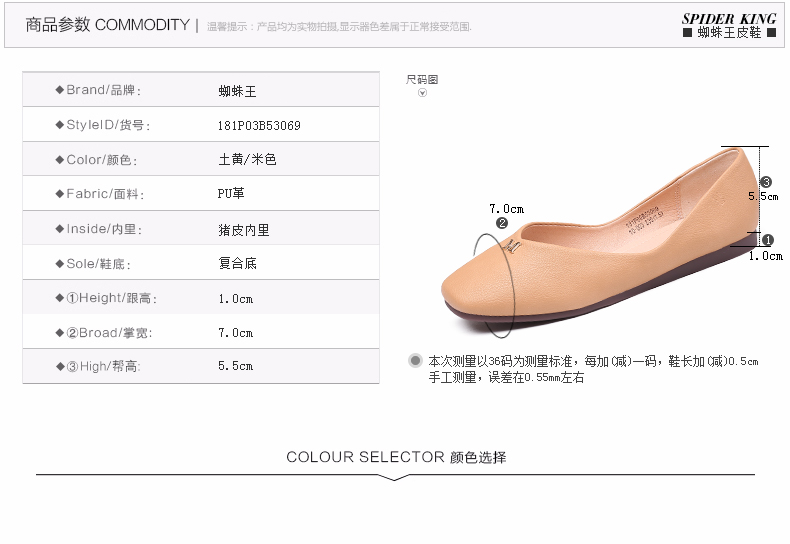
Task: Click the down chevron under Colour Selector
Action: coord(394,477)
